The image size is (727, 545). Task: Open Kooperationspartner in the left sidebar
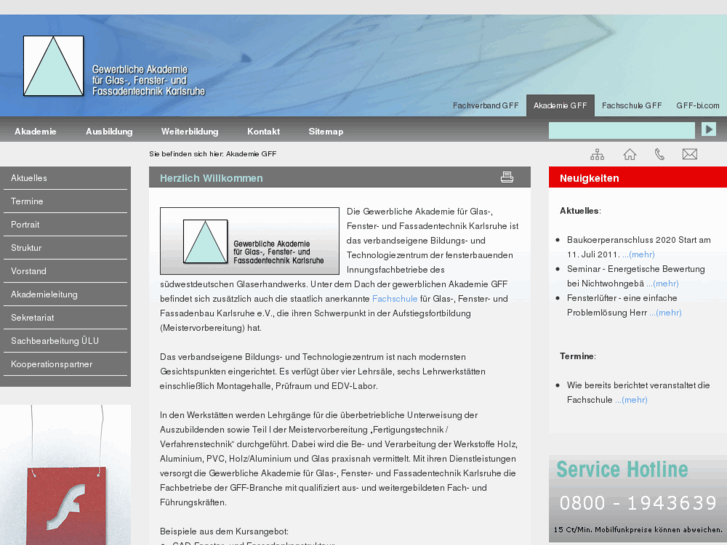[x=65, y=364]
